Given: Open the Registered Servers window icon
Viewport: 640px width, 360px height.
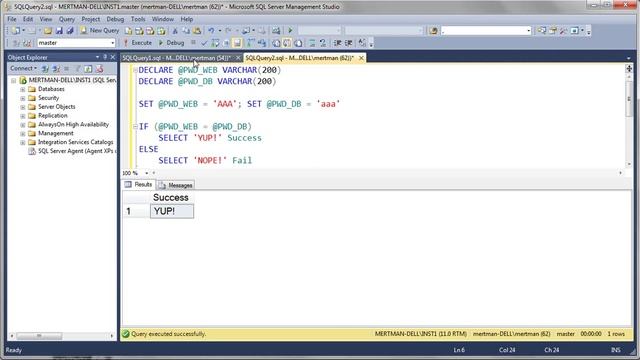Looking at the screenshot, I should coord(542,31).
